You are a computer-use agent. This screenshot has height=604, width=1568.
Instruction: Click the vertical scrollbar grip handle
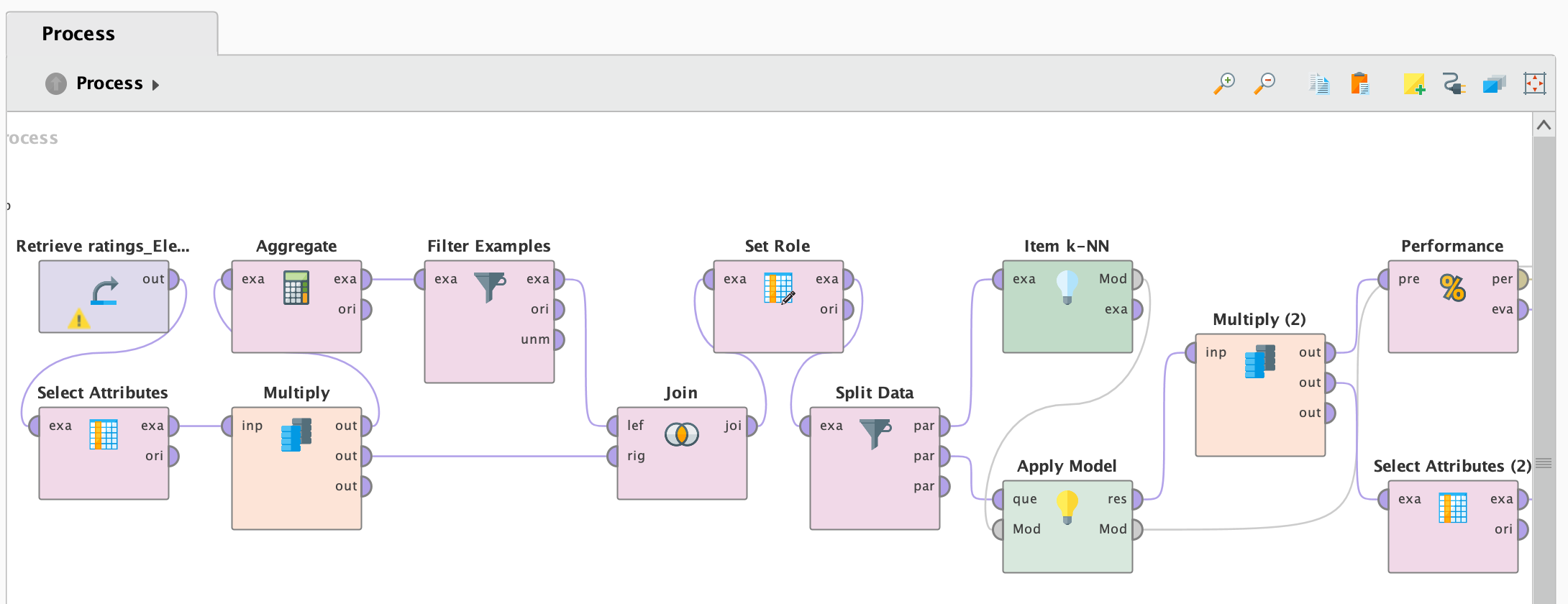[x=1544, y=463]
